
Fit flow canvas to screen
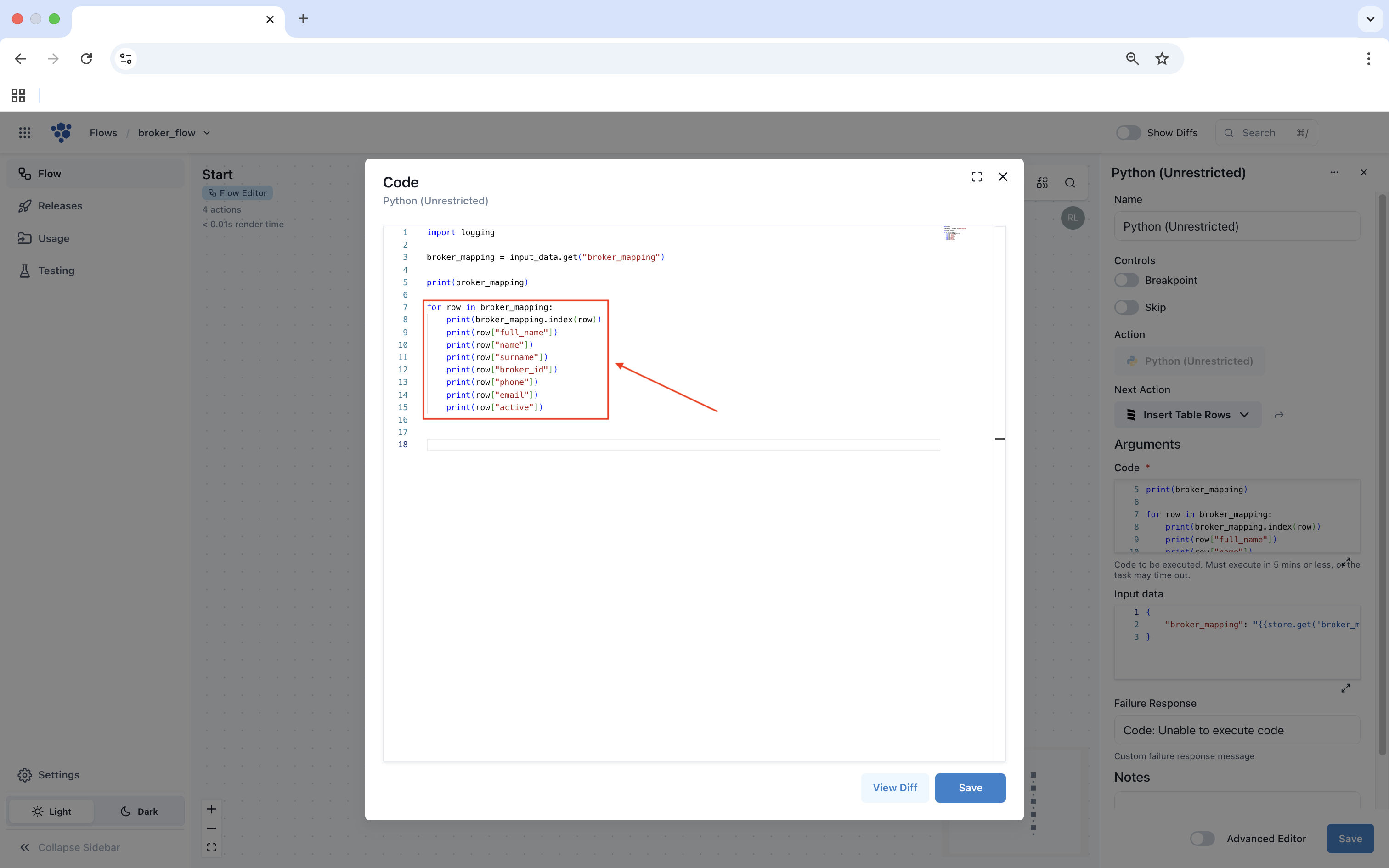pyautogui.click(x=211, y=847)
